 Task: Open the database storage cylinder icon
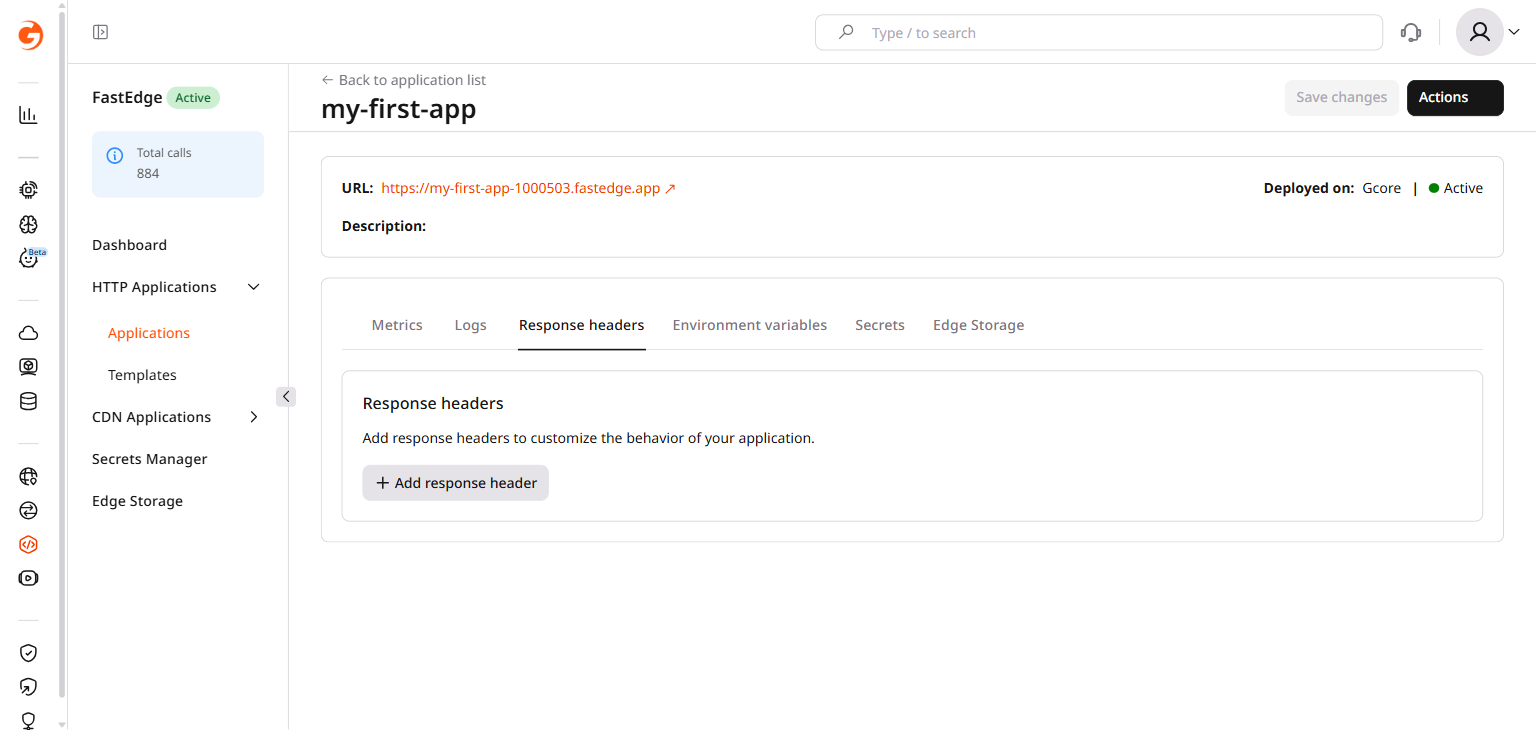tap(28, 402)
